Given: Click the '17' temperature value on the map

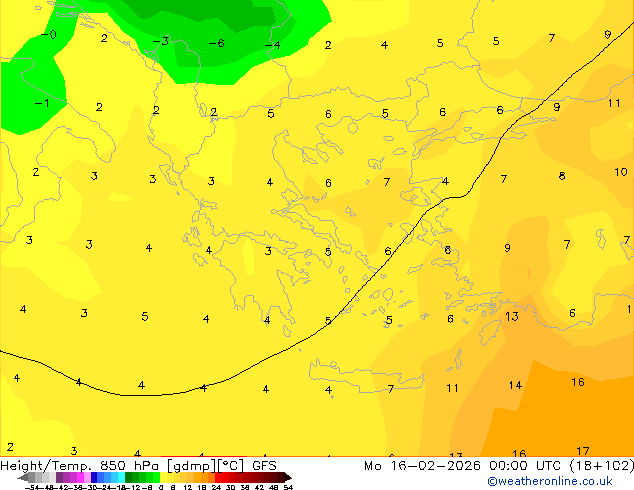Looking at the screenshot, I should click(x=583, y=451).
